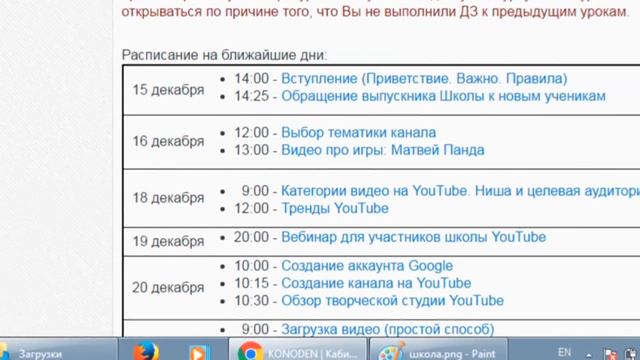640x360 pixels.
Task: Open Обращение выпускника Школы к новым ученикам
Action: pos(443,96)
